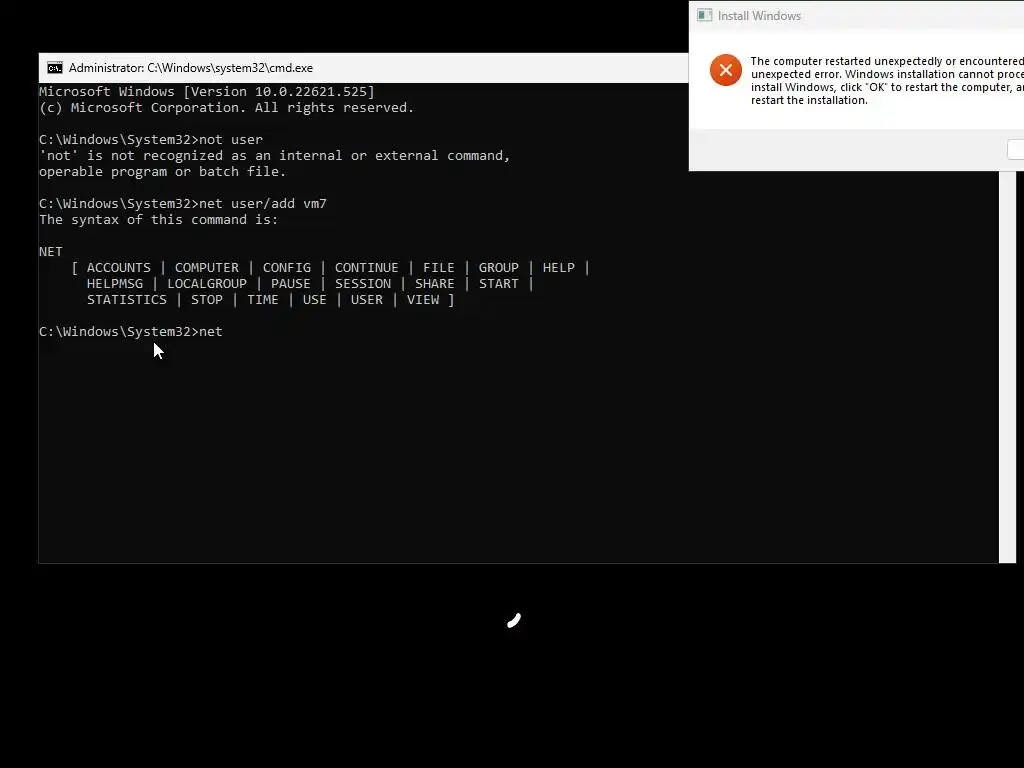
Task: Click the VIEW keyword in NET syntax
Action: click(423, 300)
